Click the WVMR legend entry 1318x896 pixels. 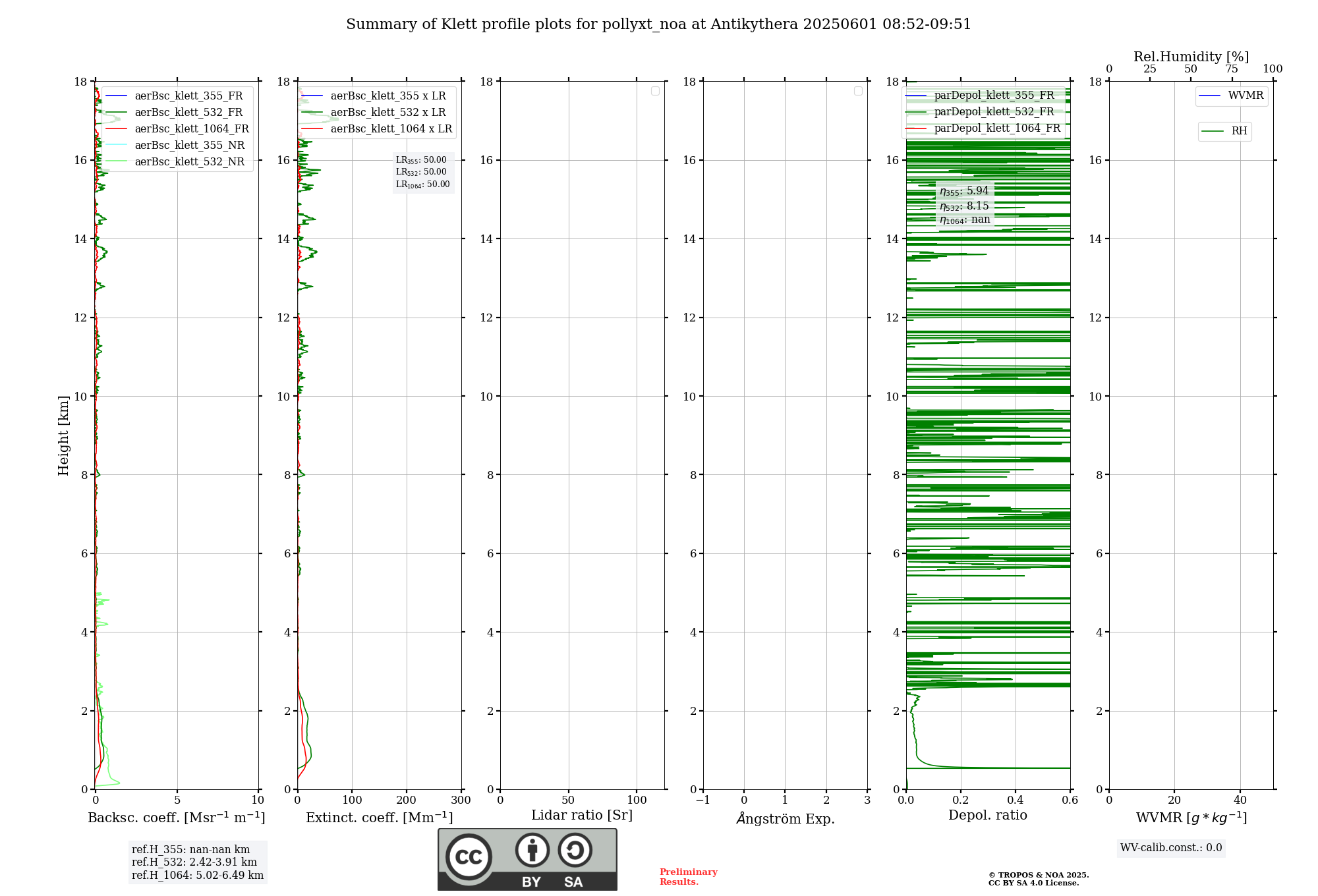1231,96
